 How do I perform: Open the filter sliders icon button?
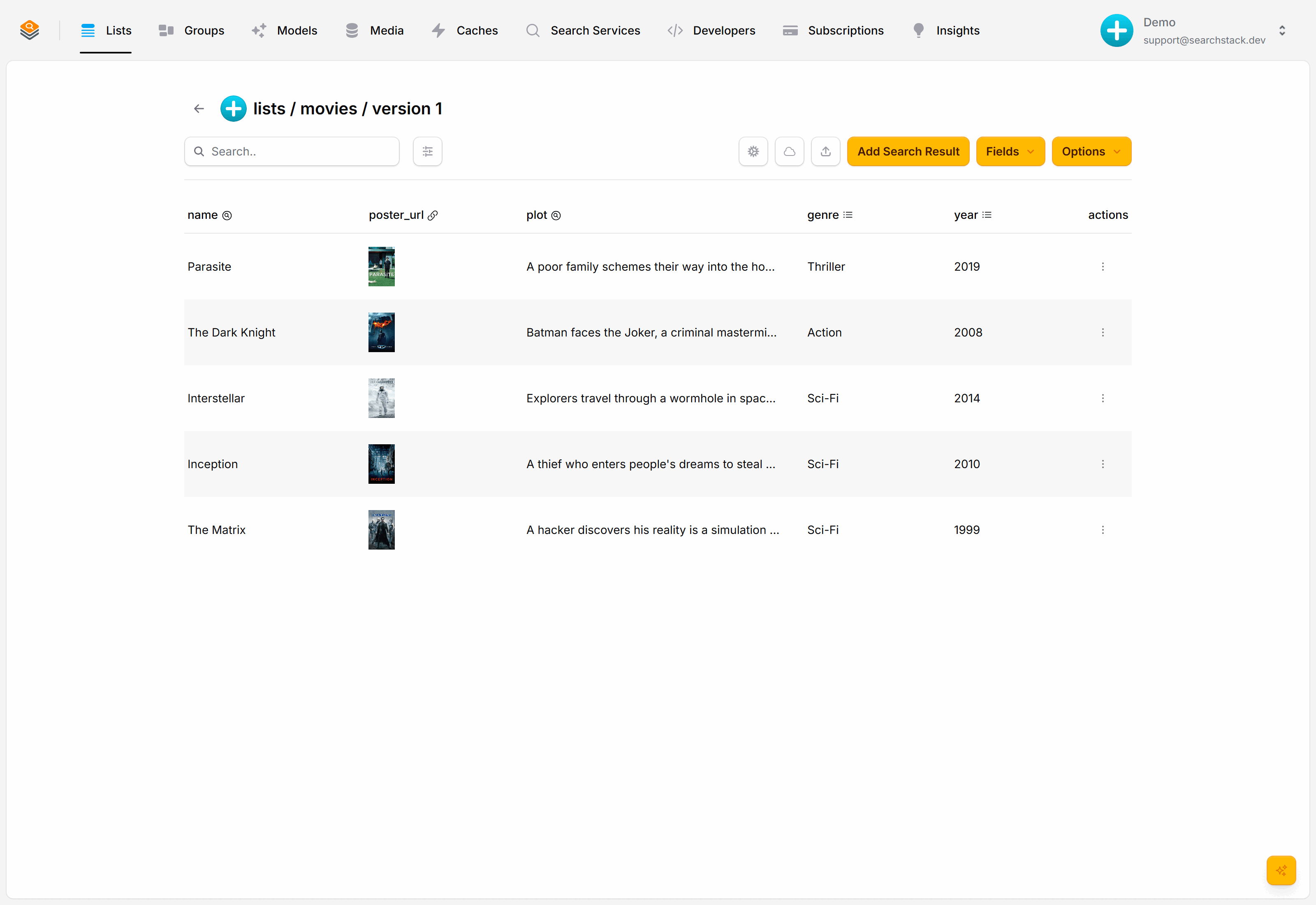click(x=427, y=151)
